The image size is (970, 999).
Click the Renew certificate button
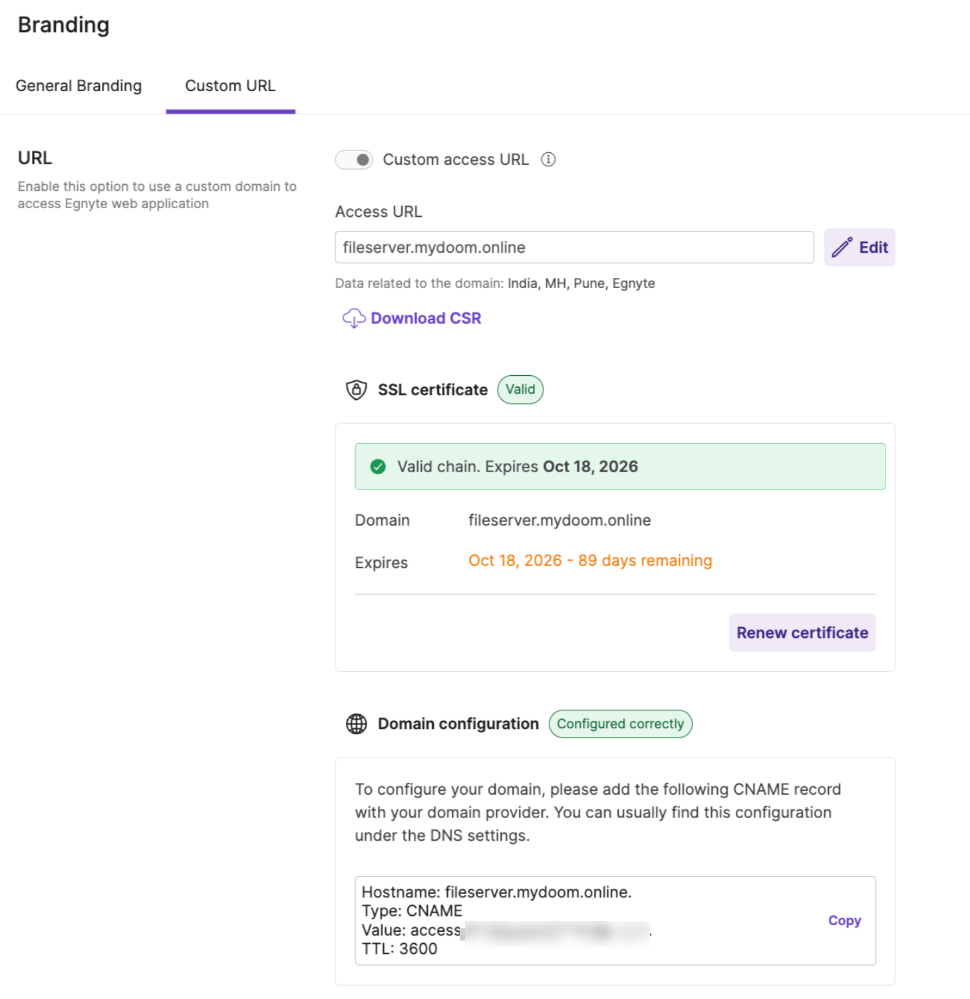(x=802, y=633)
